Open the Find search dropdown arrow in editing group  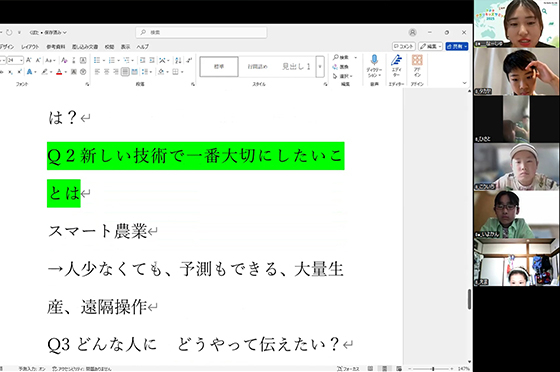click(x=355, y=57)
